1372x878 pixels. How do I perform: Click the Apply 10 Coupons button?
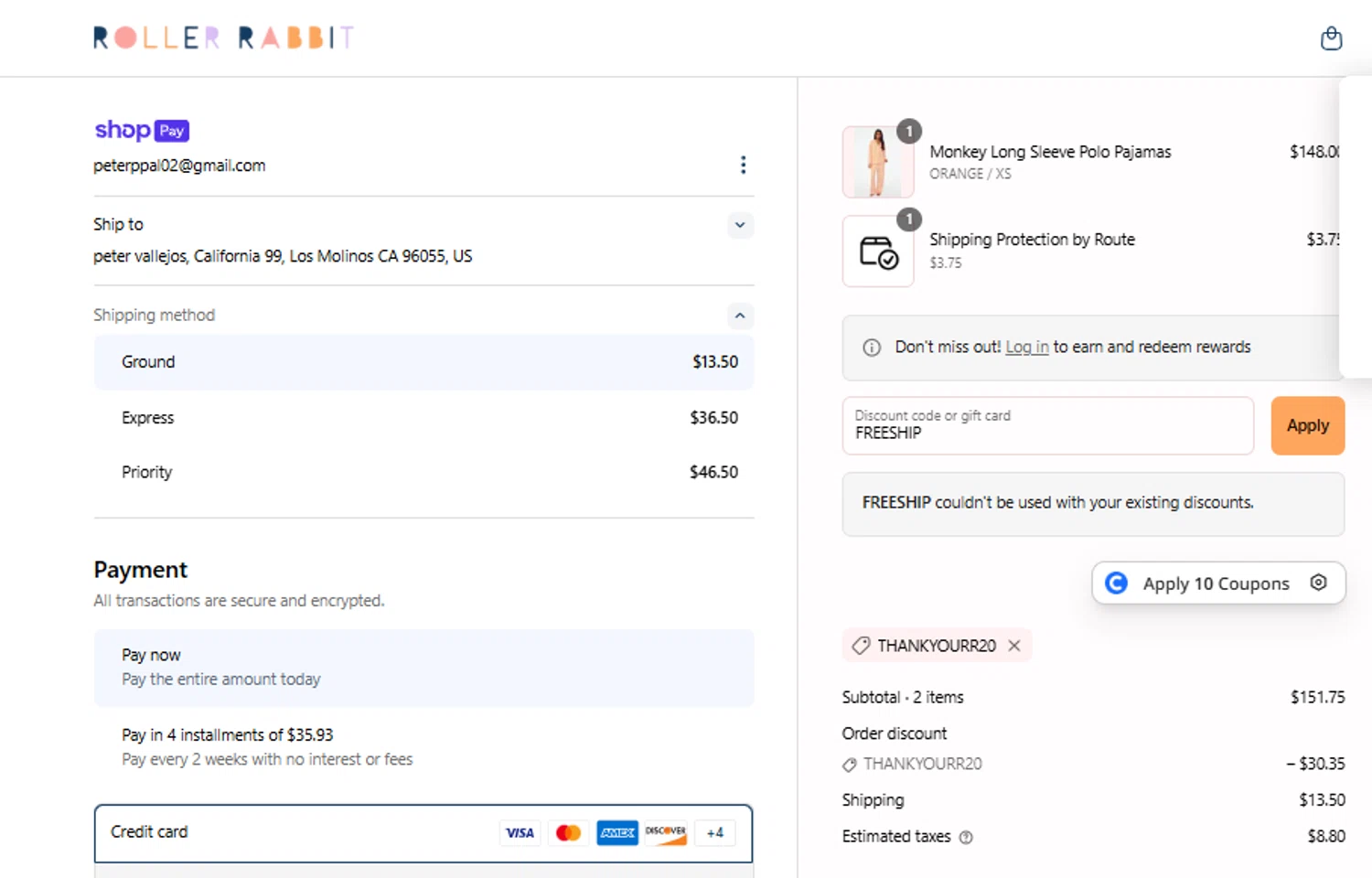pos(1218,584)
